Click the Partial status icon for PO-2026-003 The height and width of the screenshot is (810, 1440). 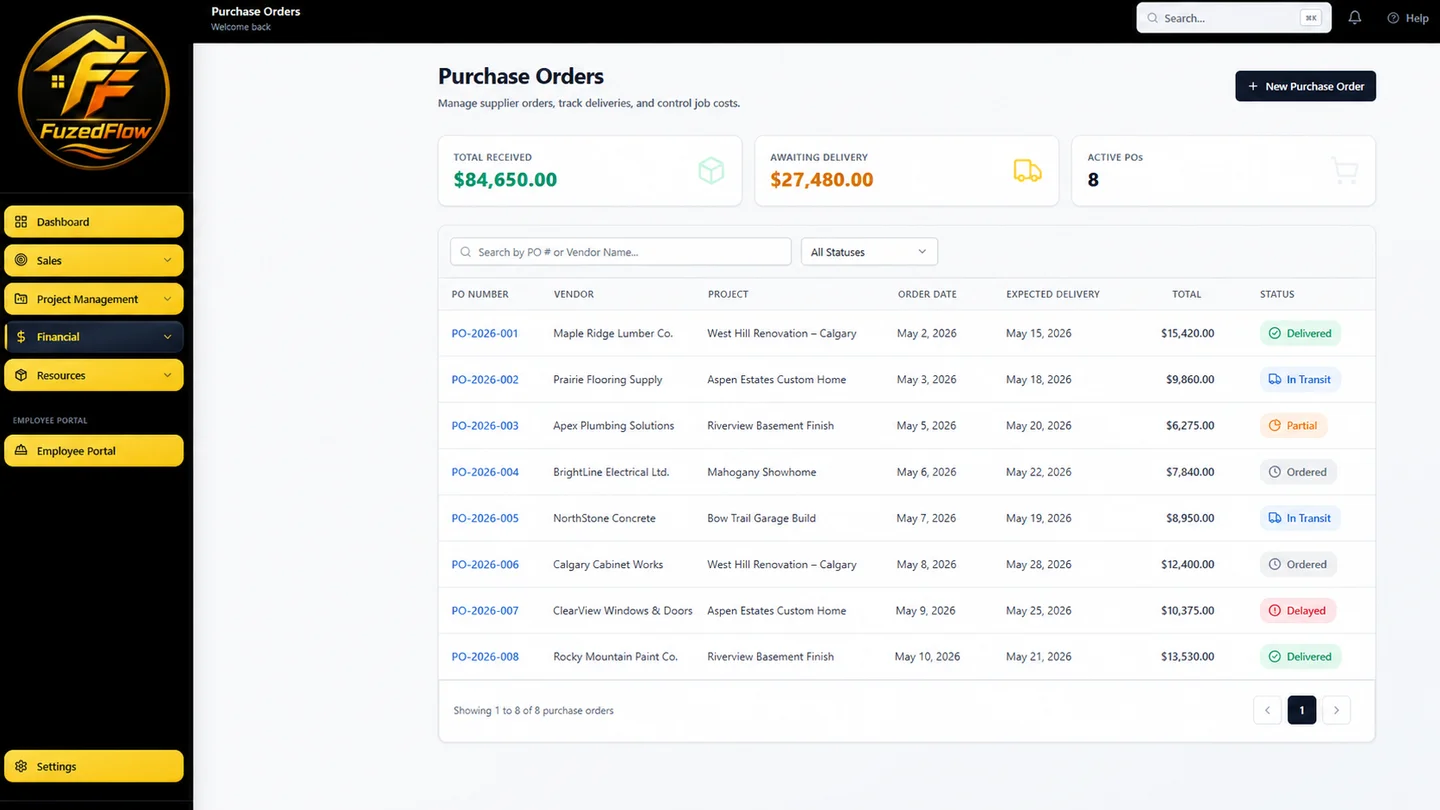click(1275, 426)
